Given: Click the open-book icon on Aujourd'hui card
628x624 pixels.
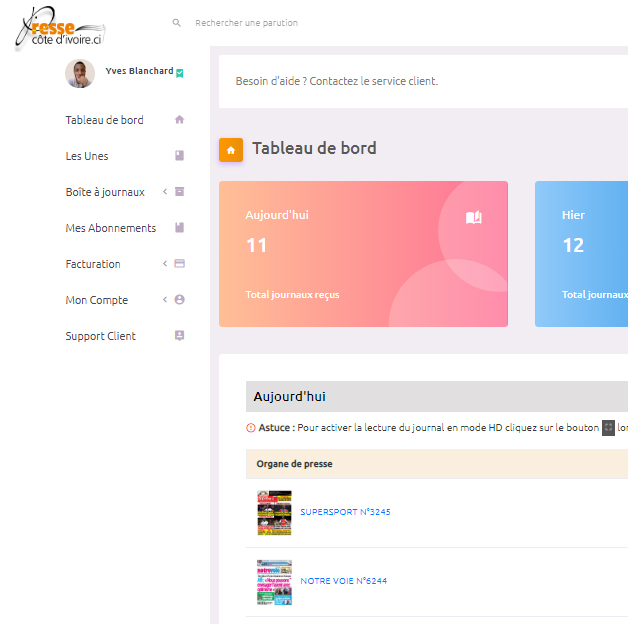Looking at the screenshot, I should pyautogui.click(x=474, y=217).
